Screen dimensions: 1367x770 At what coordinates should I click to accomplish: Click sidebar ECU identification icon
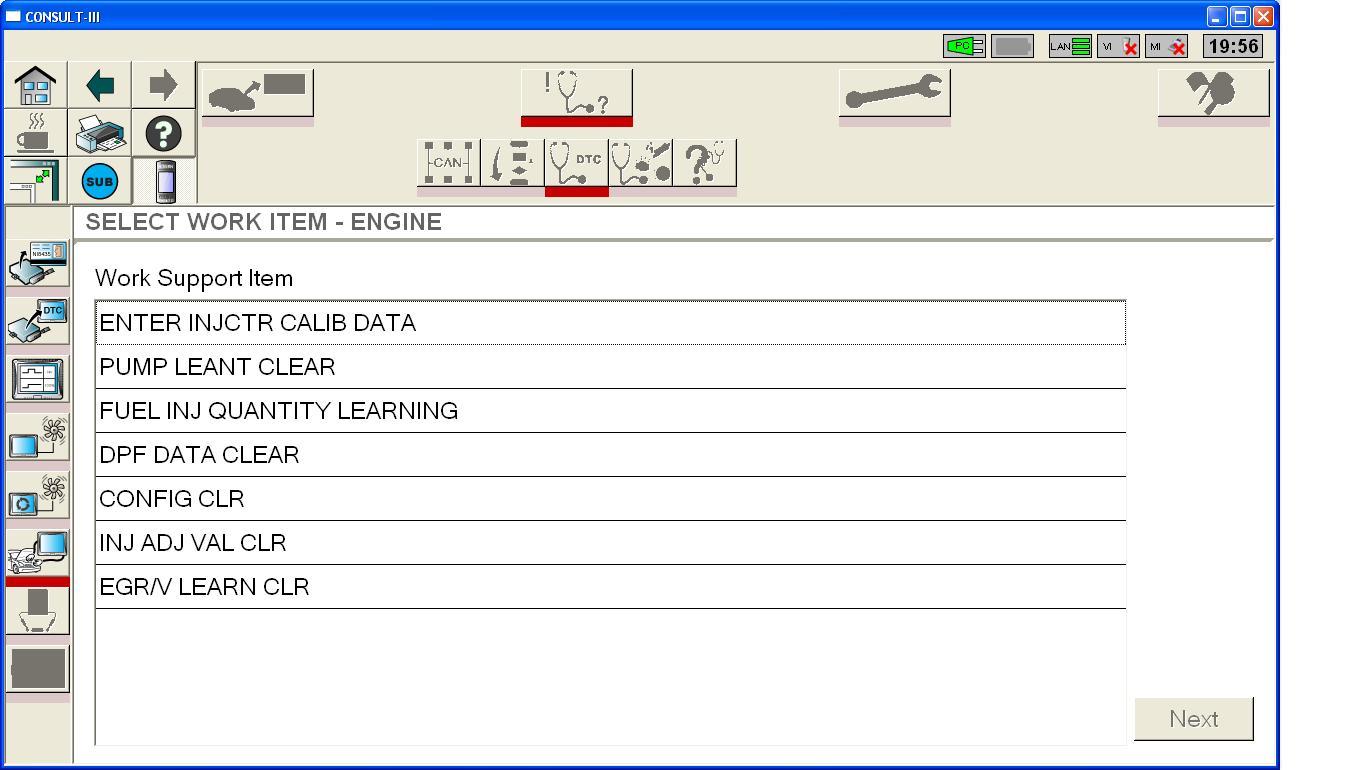(x=37, y=263)
